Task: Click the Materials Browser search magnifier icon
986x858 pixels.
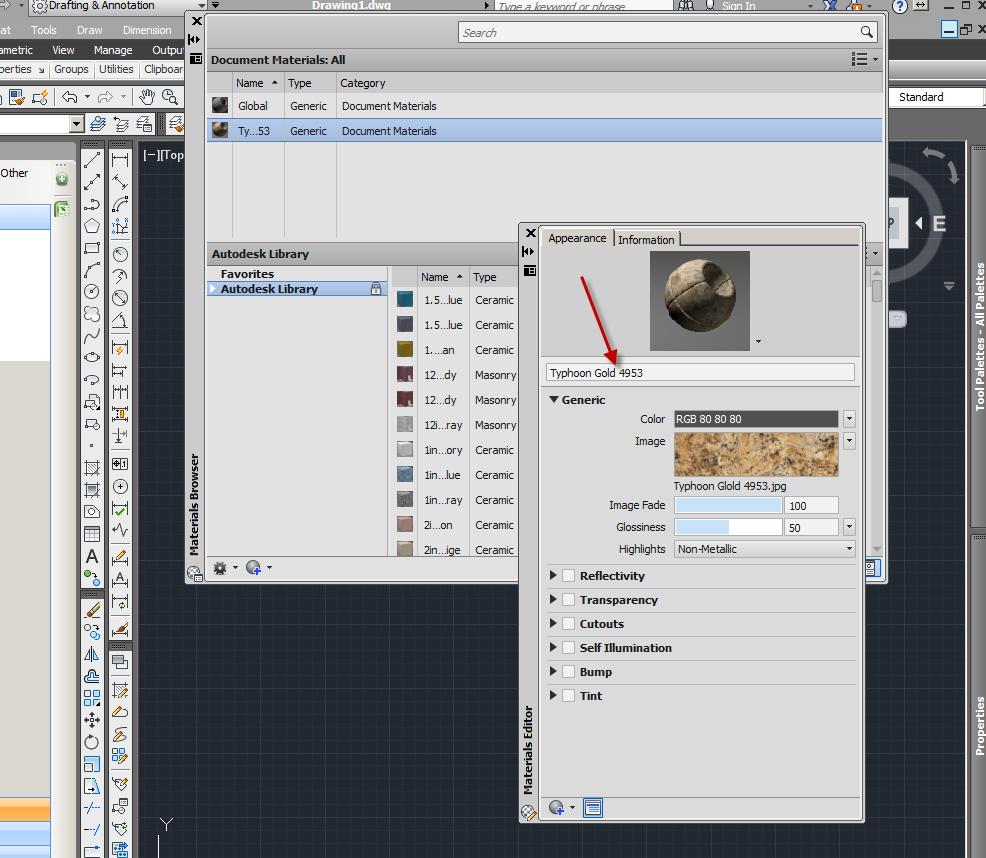Action: tap(867, 33)
